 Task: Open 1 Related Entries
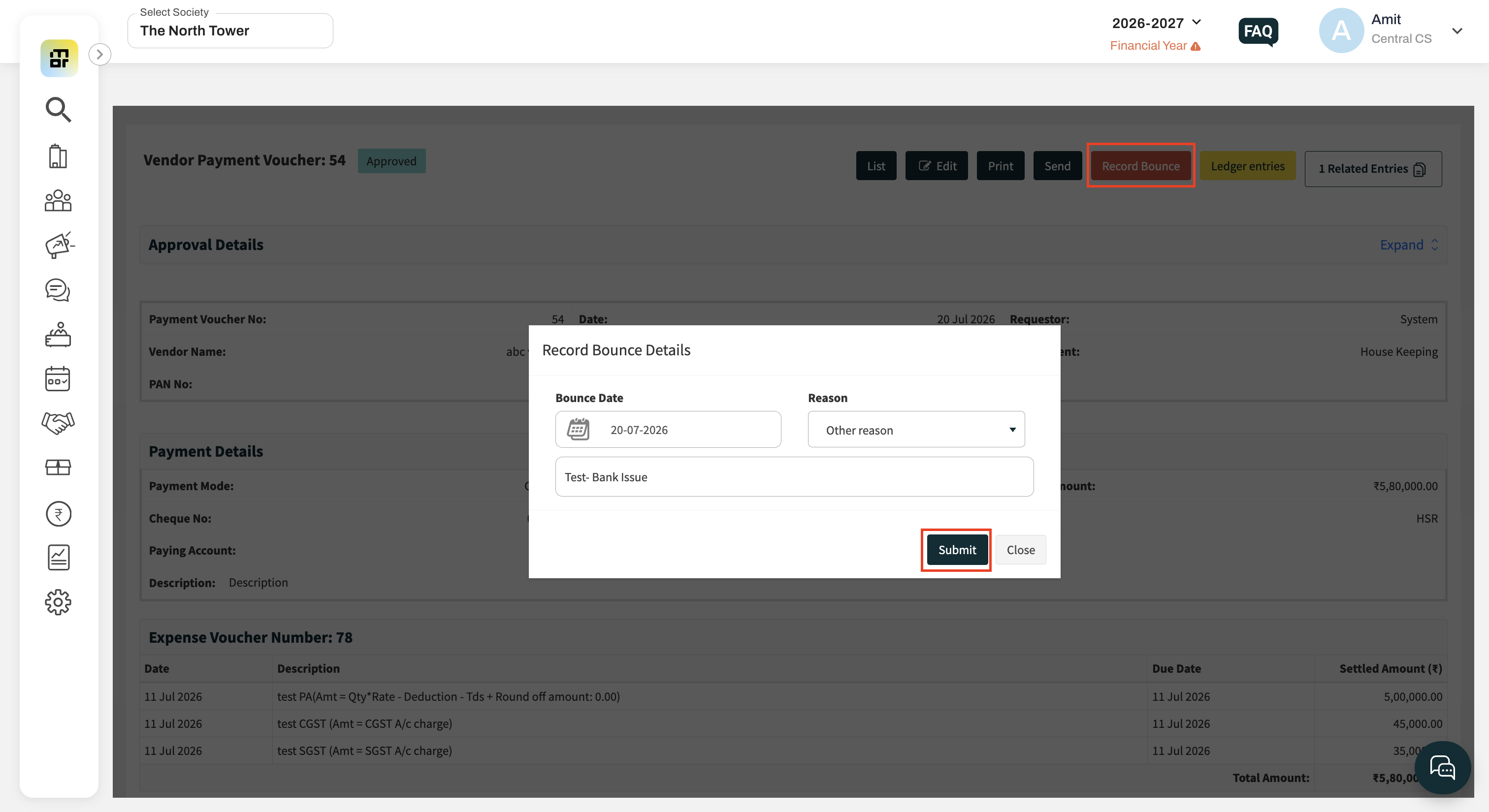click(x=1373, y=169)
